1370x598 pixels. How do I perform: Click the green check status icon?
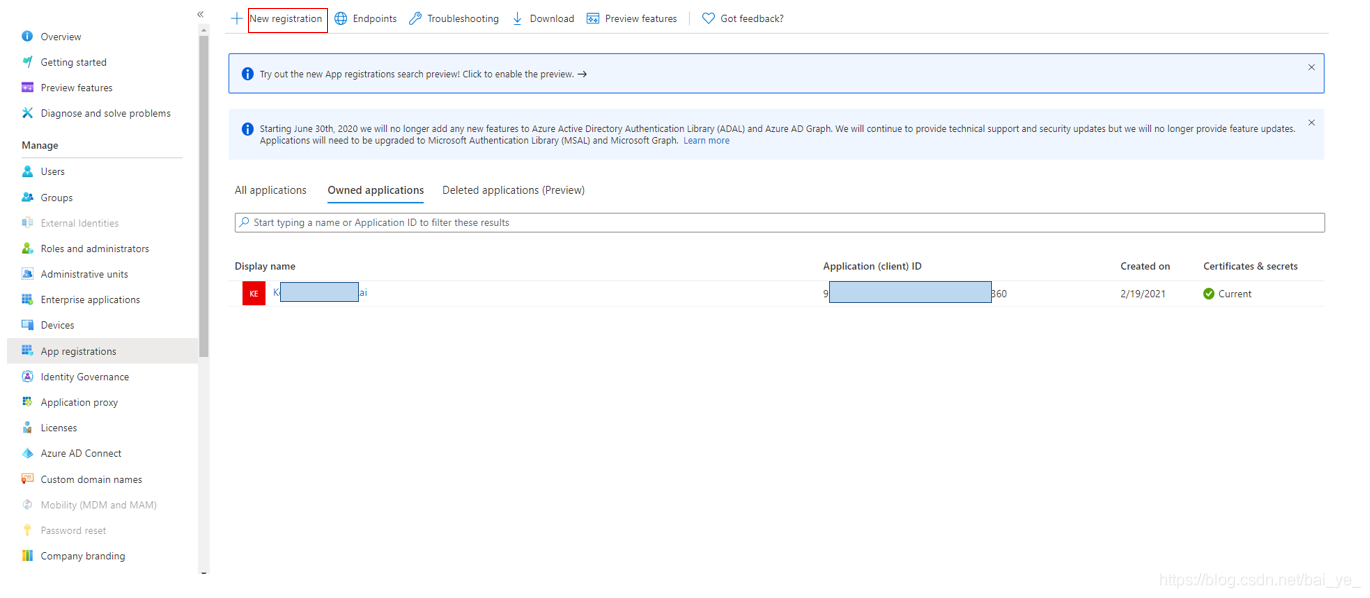coord(1209,294)
